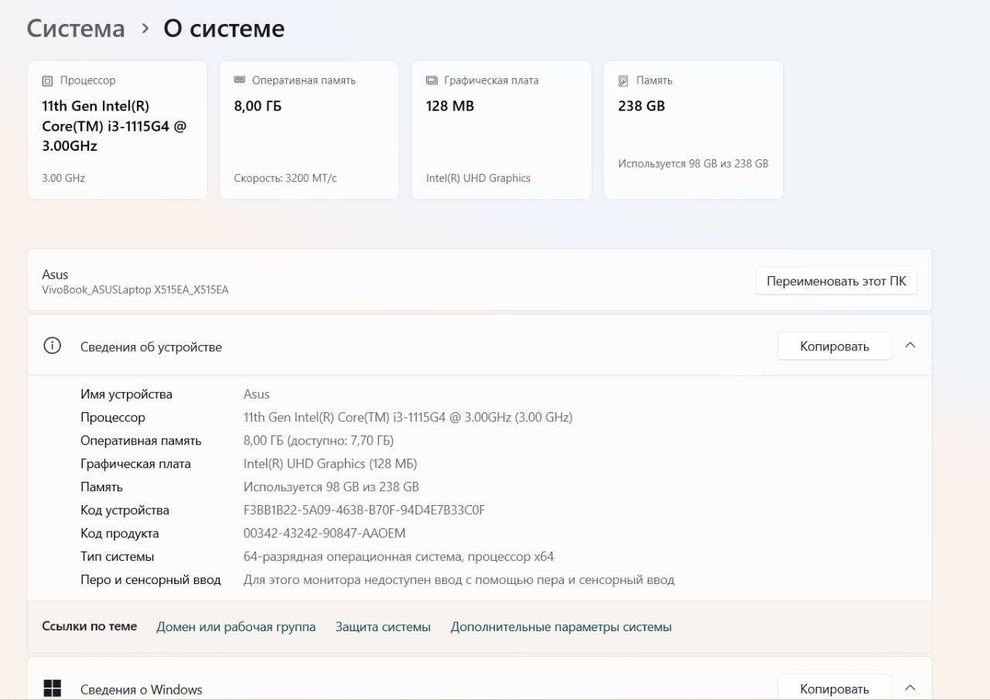990x700 pixels.
Task: Click the VivoBook_ASUSLaptop X515EA_X515EA model text
Action: point(135,290)
